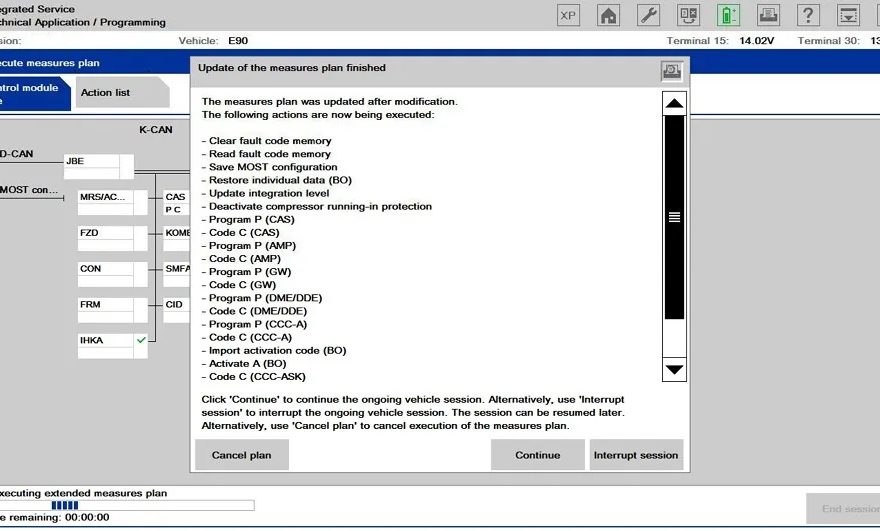Click 'Program P (CAS)' line

pyautogui.click(x=248, y=219)
